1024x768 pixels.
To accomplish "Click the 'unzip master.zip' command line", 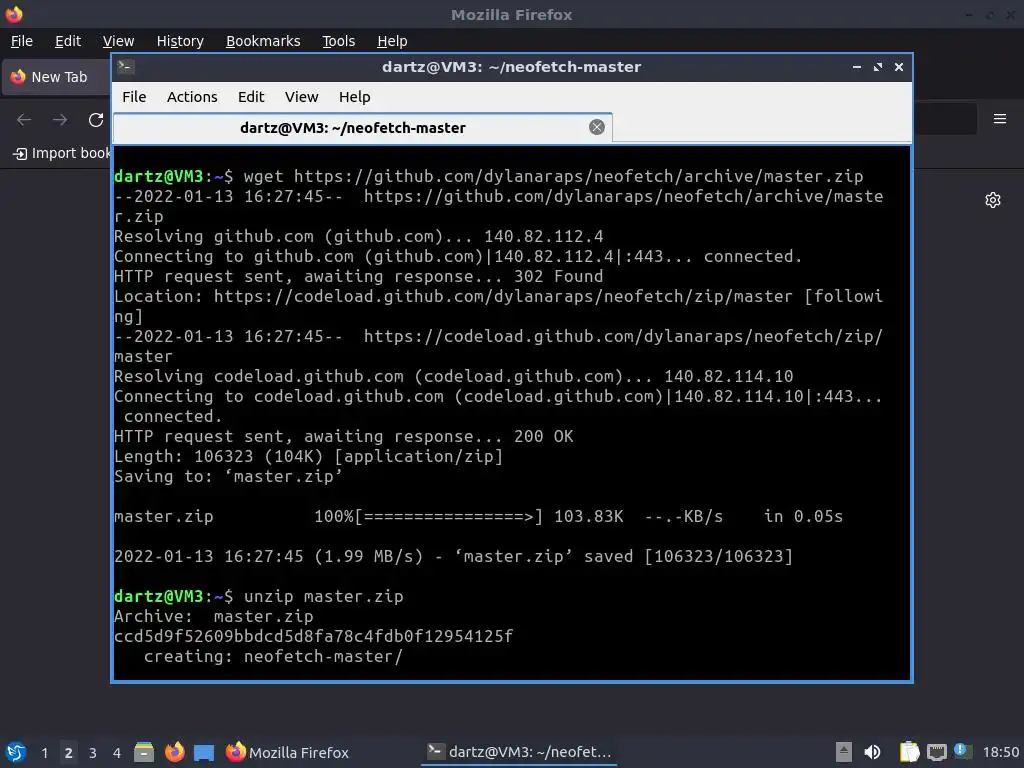I will click(259, 596).
